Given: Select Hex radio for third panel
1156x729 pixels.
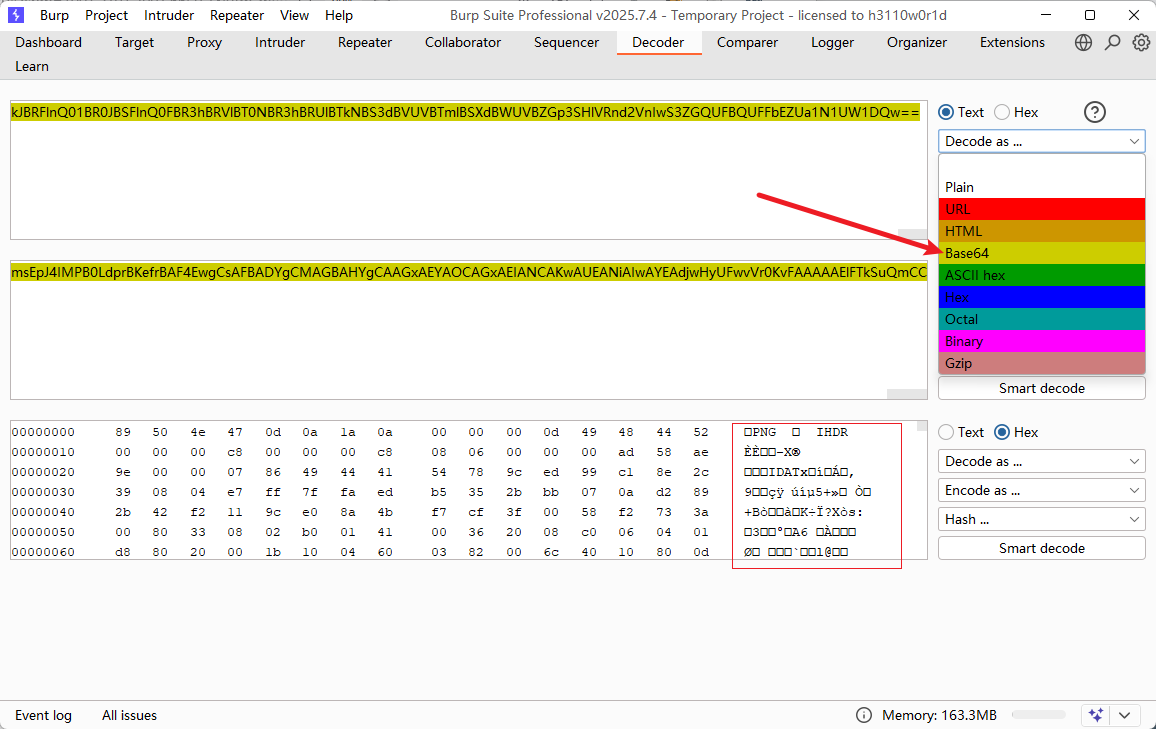Looking at the screenshot, I should tap(1002, 432).
